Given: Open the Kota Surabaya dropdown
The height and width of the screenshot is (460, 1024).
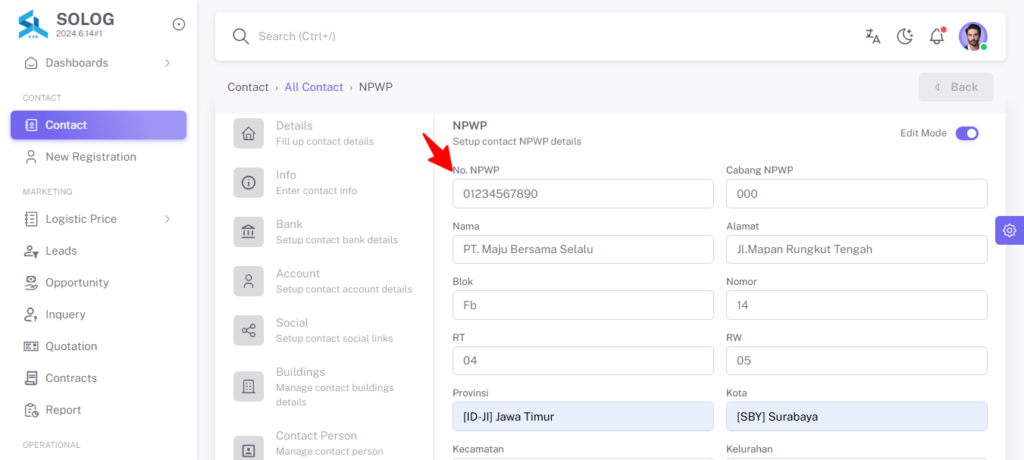Looking at the screenshot, I should click(856, 416).
